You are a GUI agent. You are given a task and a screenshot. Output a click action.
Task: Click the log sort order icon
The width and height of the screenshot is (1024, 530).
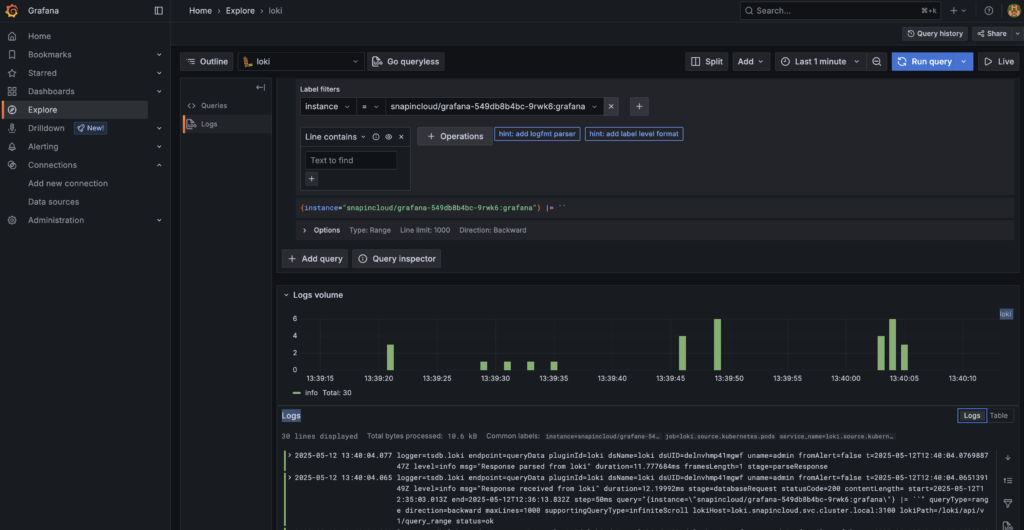pos(1008,480)
